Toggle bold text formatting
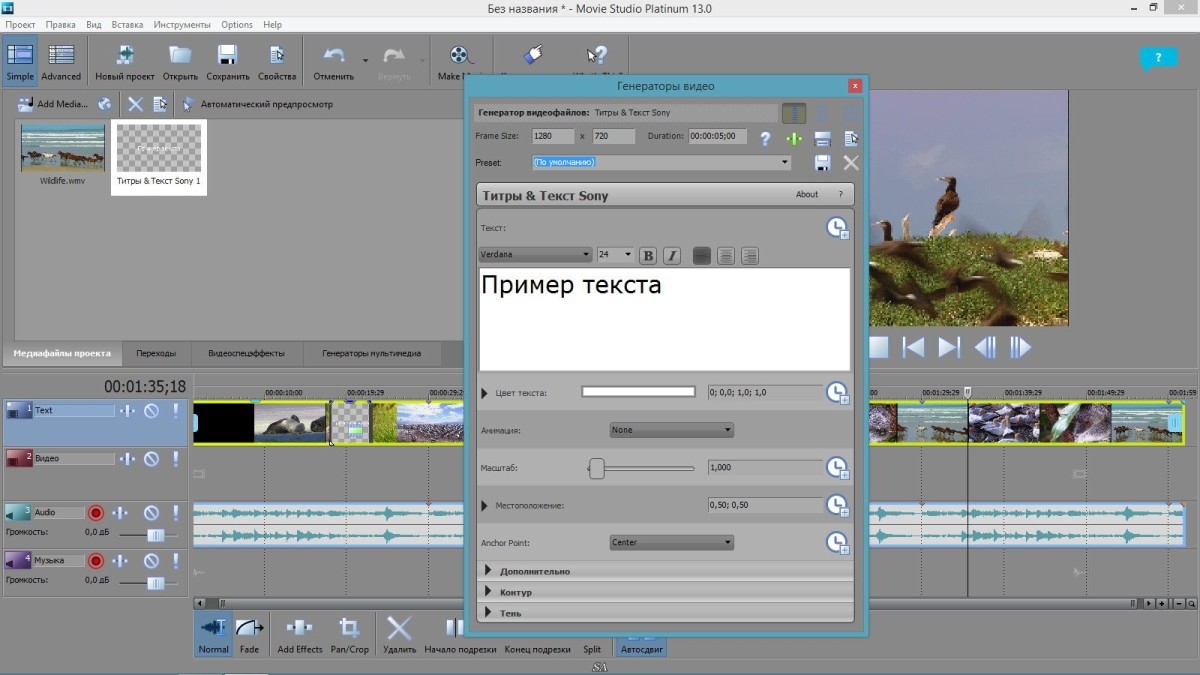The height and width of the screenshot is (675, 1200). pos(647,256)
